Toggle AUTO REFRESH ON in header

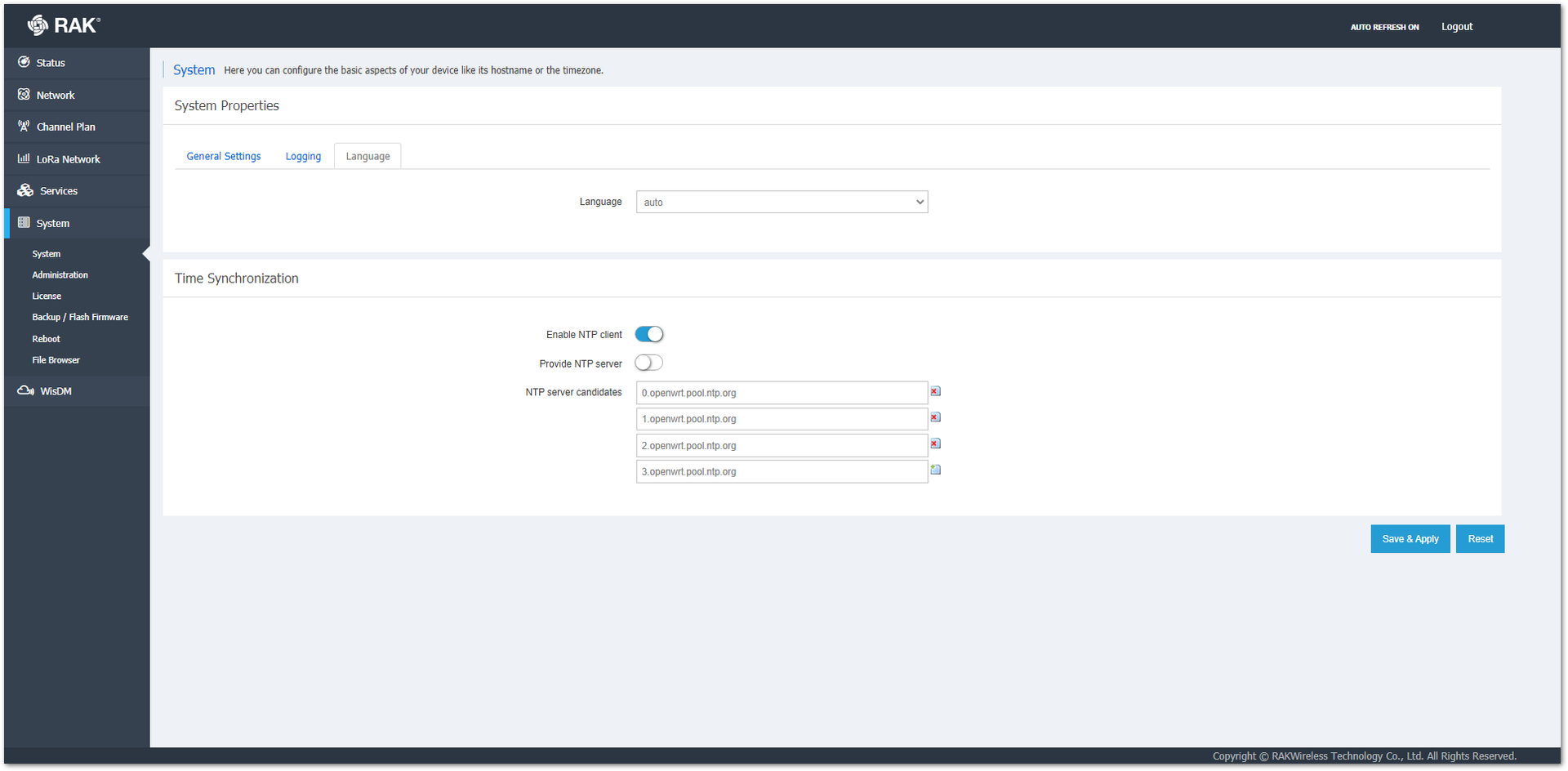tap(1384, 27)
